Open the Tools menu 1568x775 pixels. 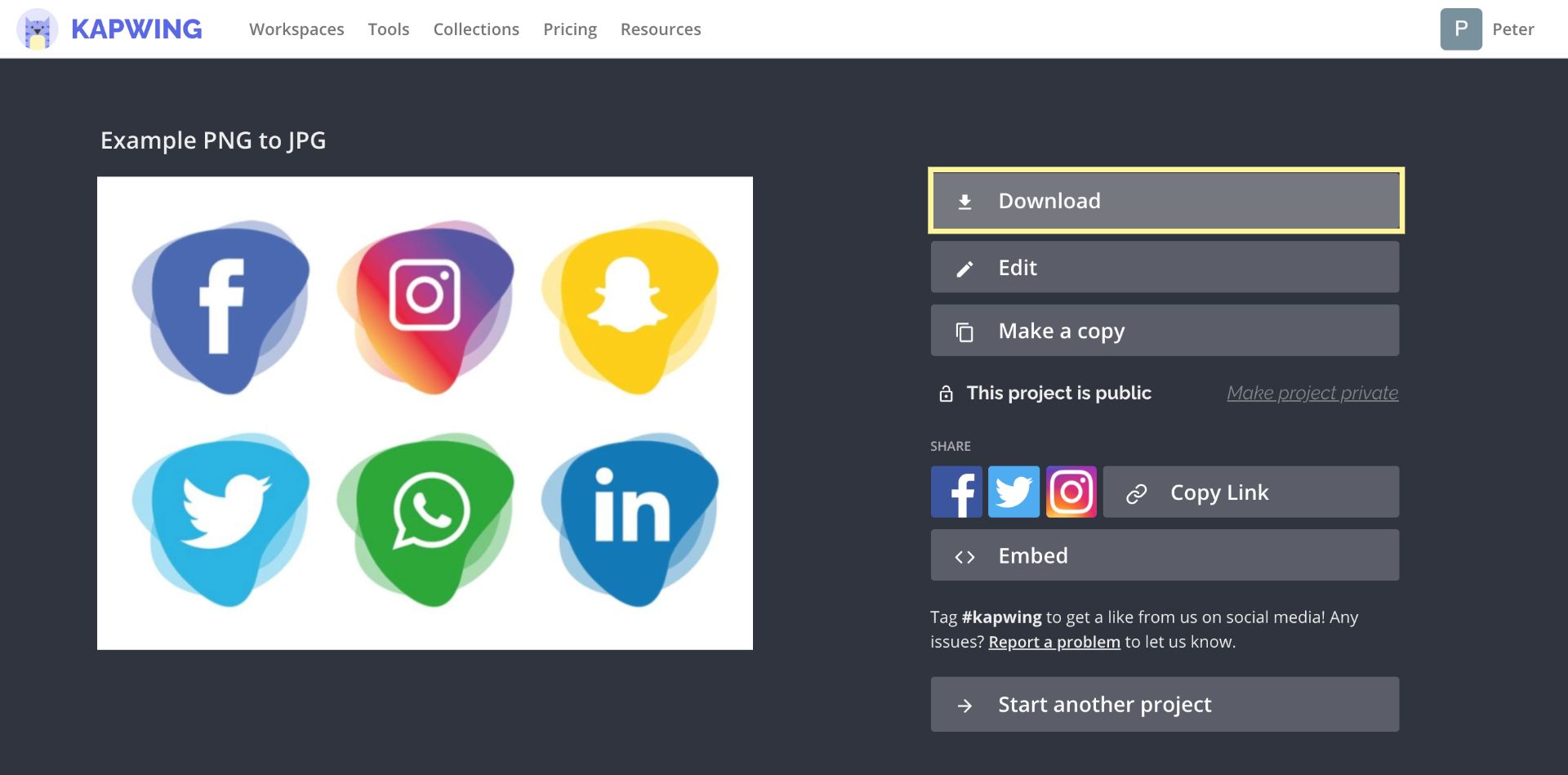point(388,29)
